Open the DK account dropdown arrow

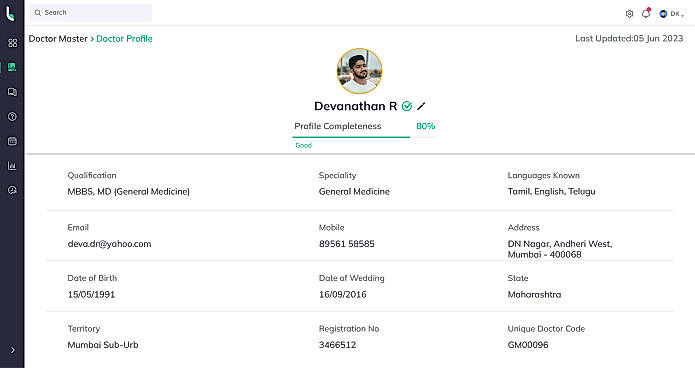pos(683,15)
